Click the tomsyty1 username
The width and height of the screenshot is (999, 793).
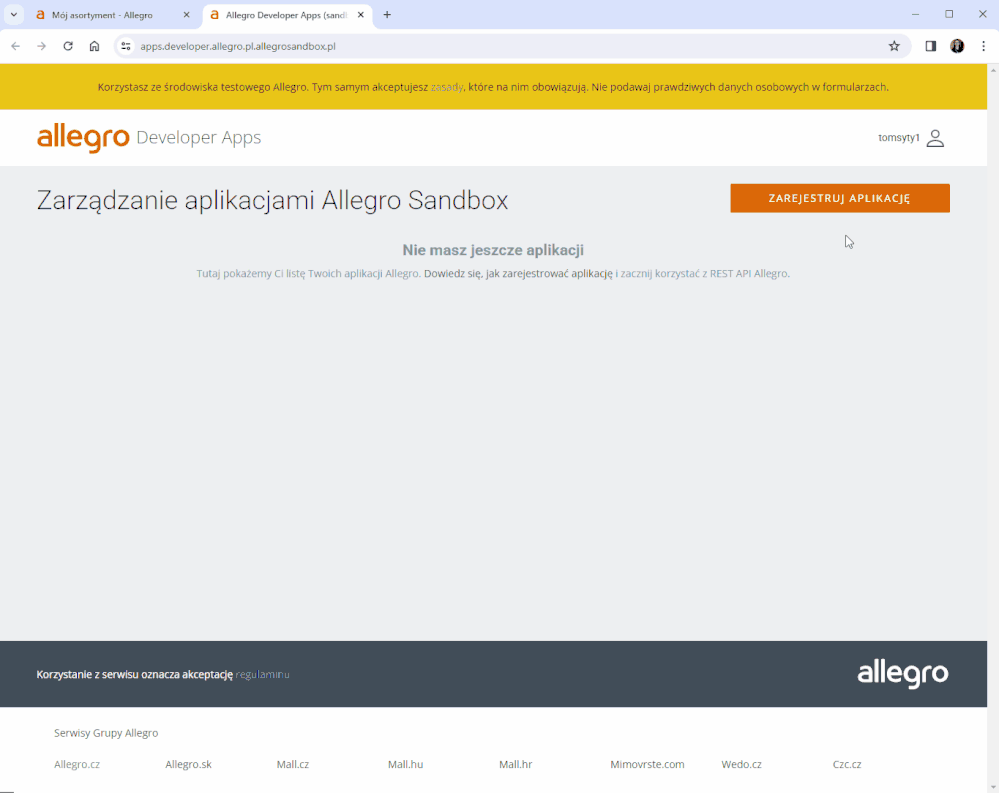tap(898, 138)
